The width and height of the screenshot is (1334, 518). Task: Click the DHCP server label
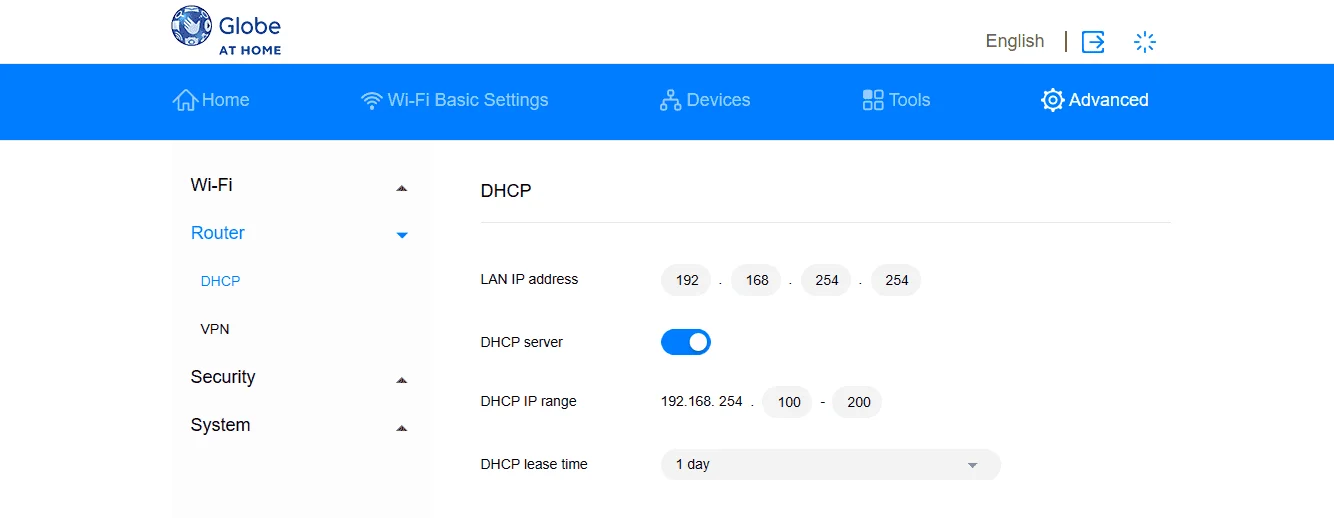click(522, 342)
